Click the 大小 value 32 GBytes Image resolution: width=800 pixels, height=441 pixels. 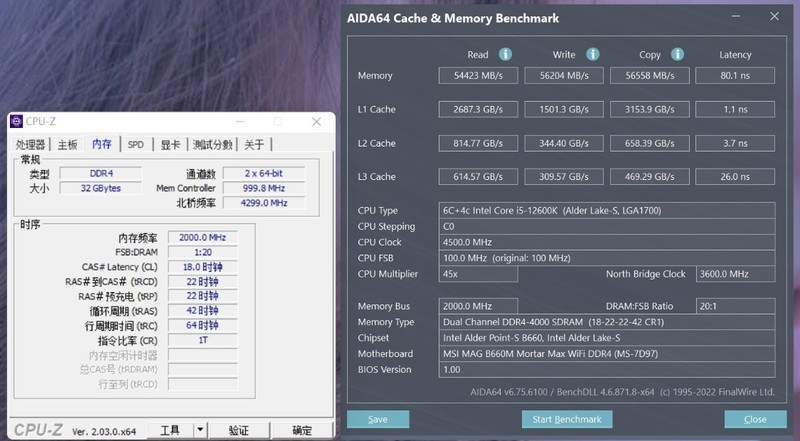point(101,188)
